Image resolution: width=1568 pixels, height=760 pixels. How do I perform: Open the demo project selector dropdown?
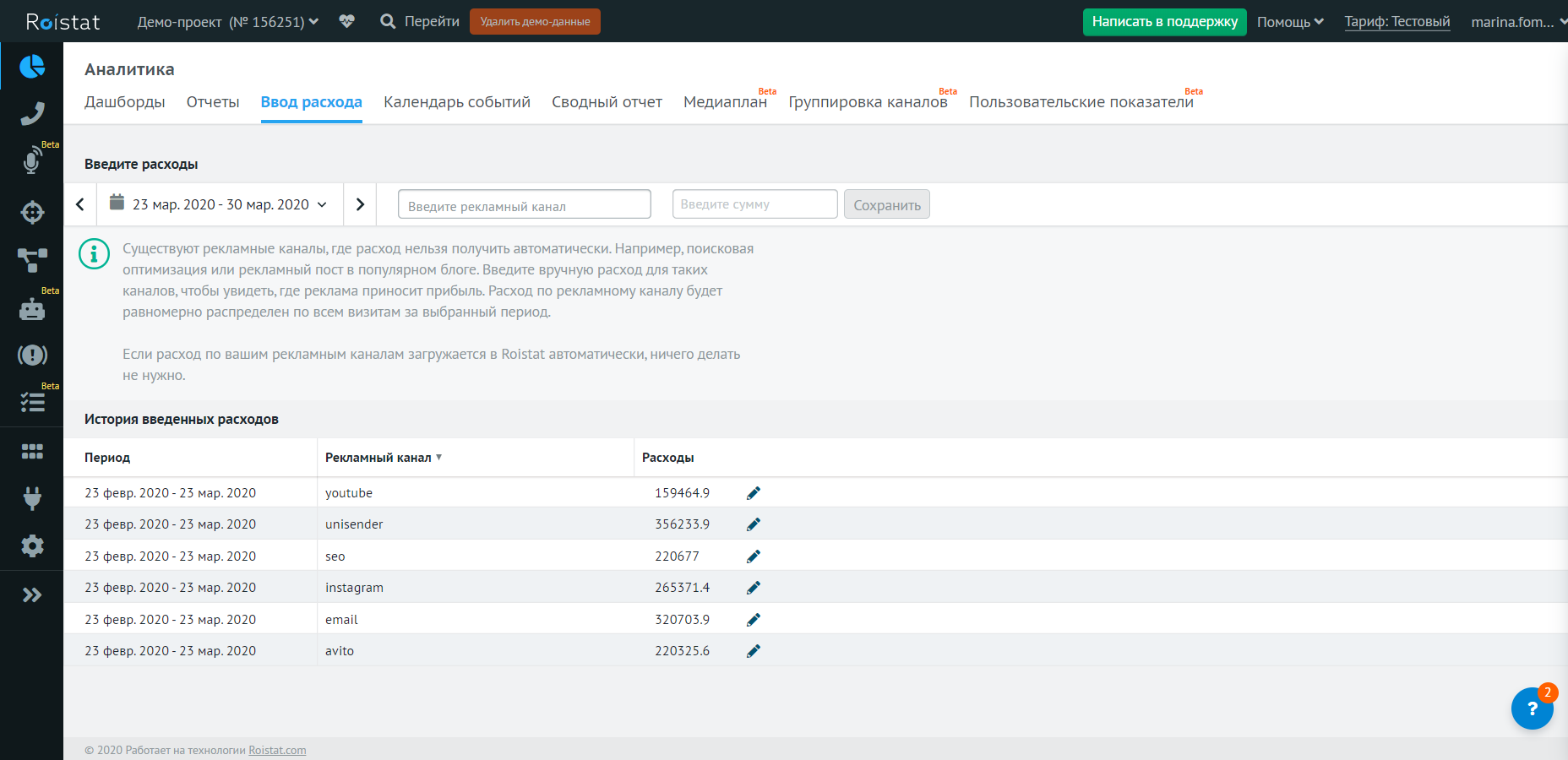pyautogui.click(x=228, y=21)
